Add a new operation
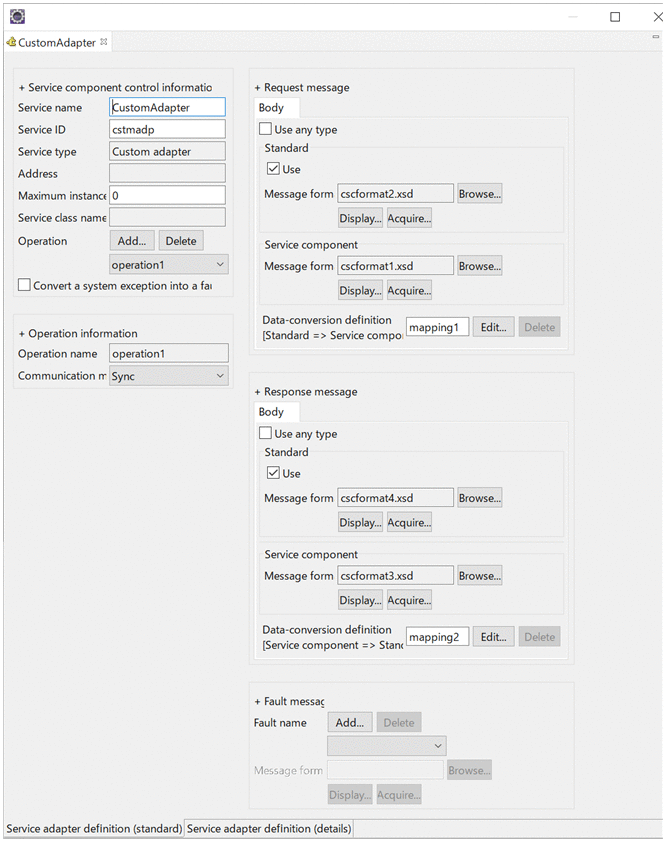 coord(132,241)
